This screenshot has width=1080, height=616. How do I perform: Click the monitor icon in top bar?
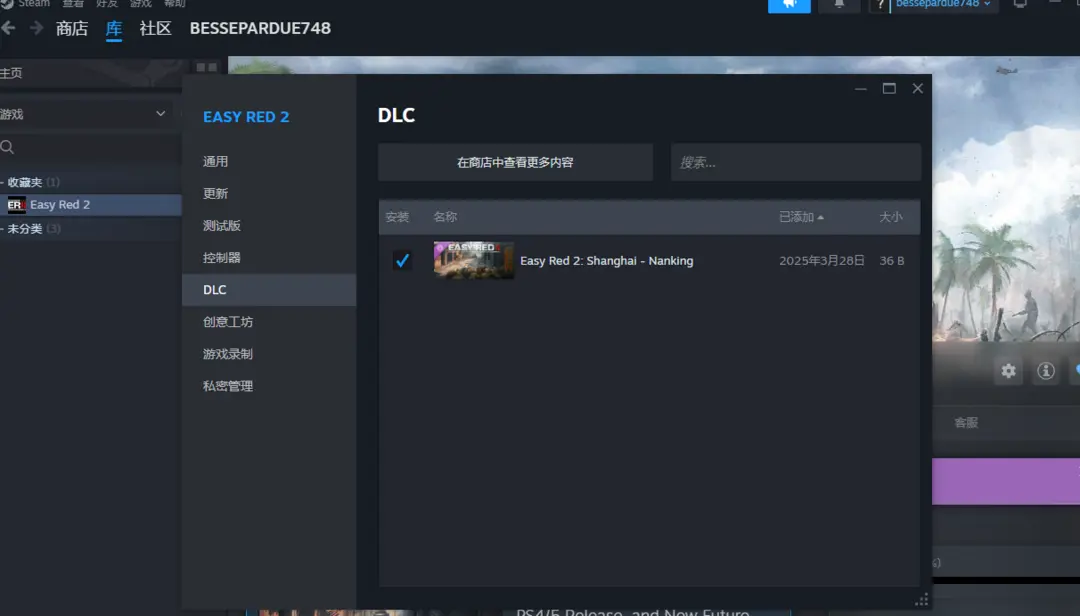1020,4
